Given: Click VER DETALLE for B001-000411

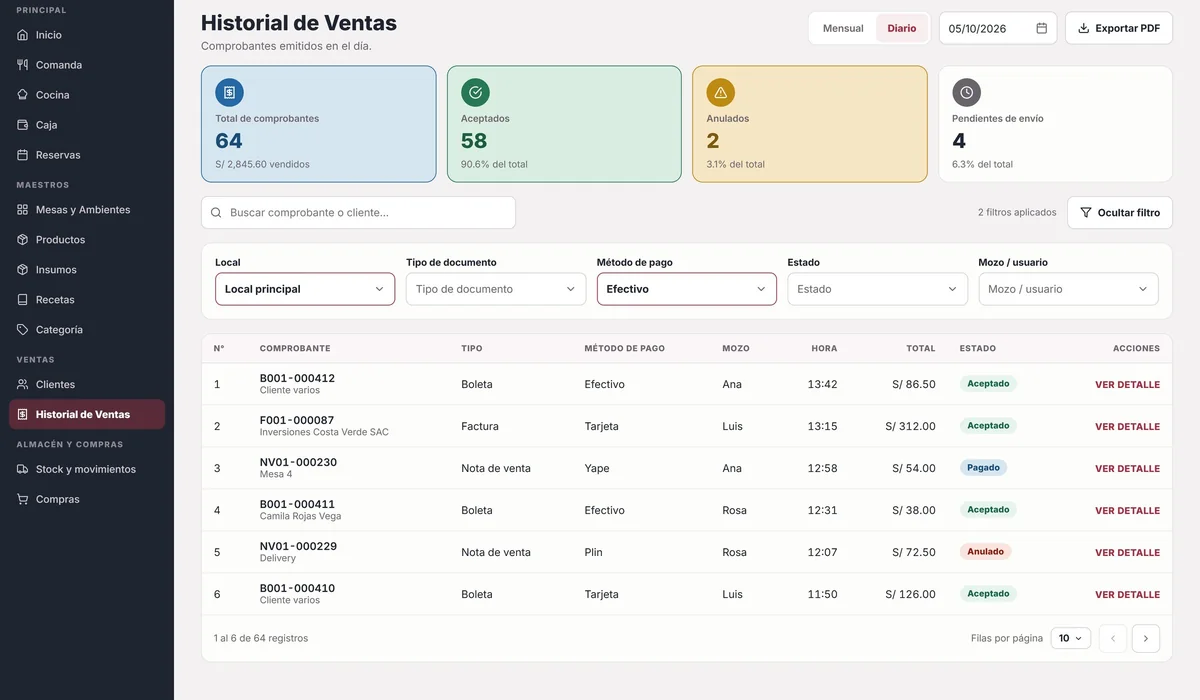Looking at the screenshot, I should tap(1127, 511).
